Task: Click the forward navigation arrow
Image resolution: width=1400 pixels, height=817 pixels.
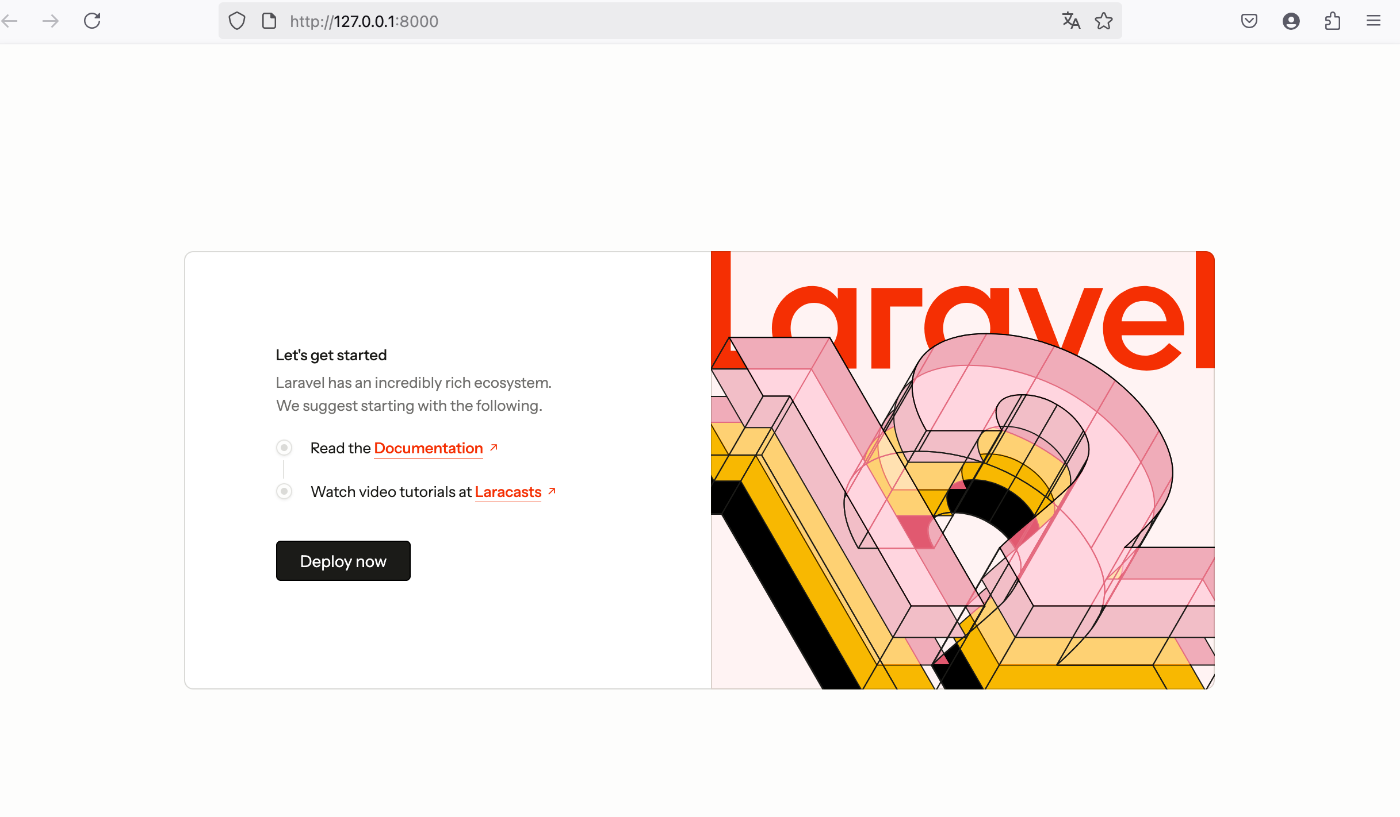Action: (x=50, y=21)
